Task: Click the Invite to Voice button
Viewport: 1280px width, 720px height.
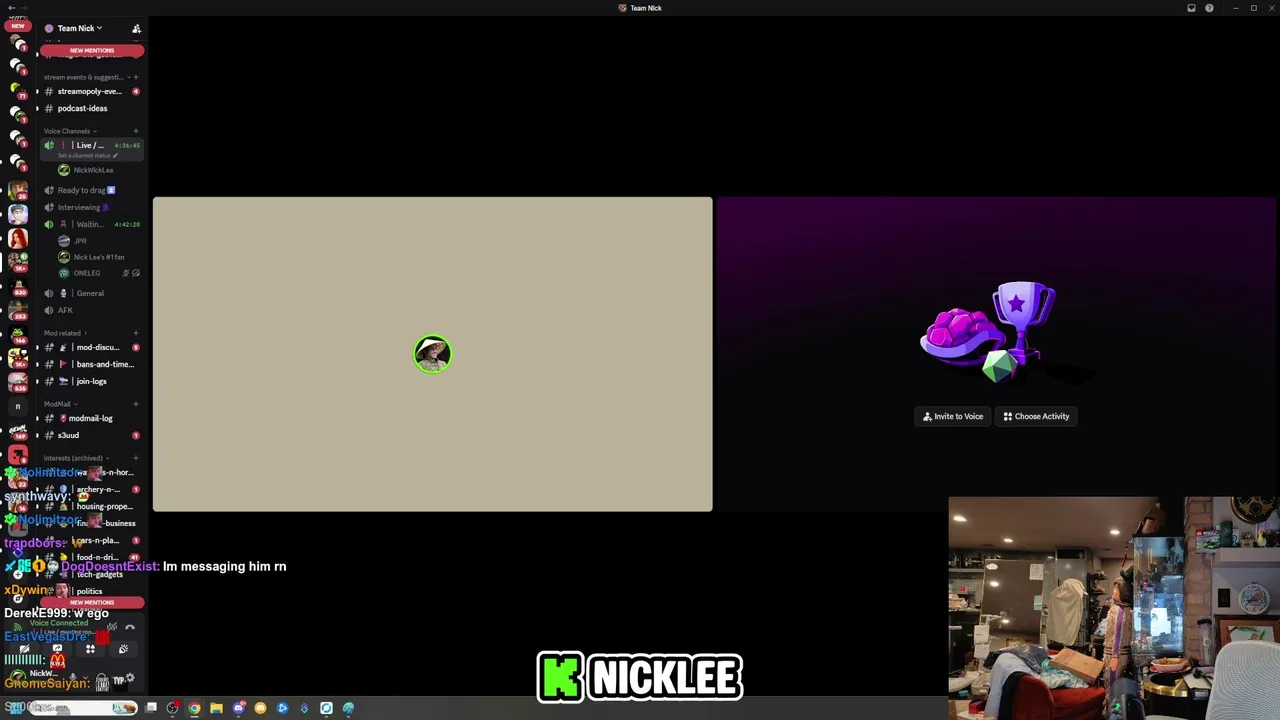Action: click(x=953, y=416)
